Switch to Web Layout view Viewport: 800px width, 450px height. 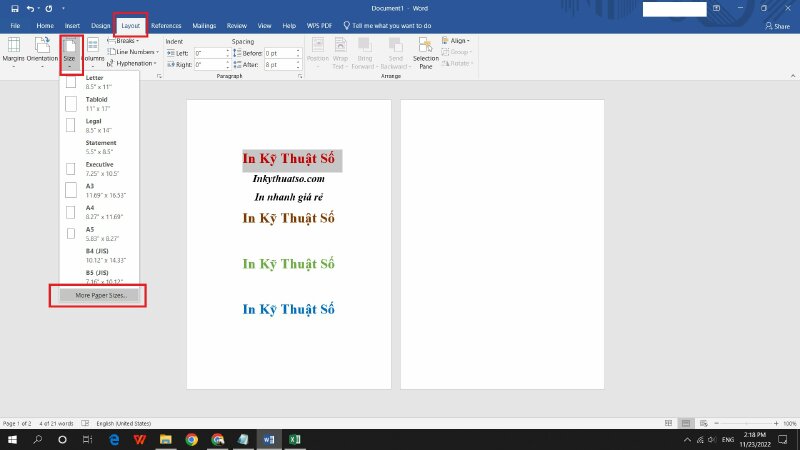pyautogui.click(x=704, y=423)
